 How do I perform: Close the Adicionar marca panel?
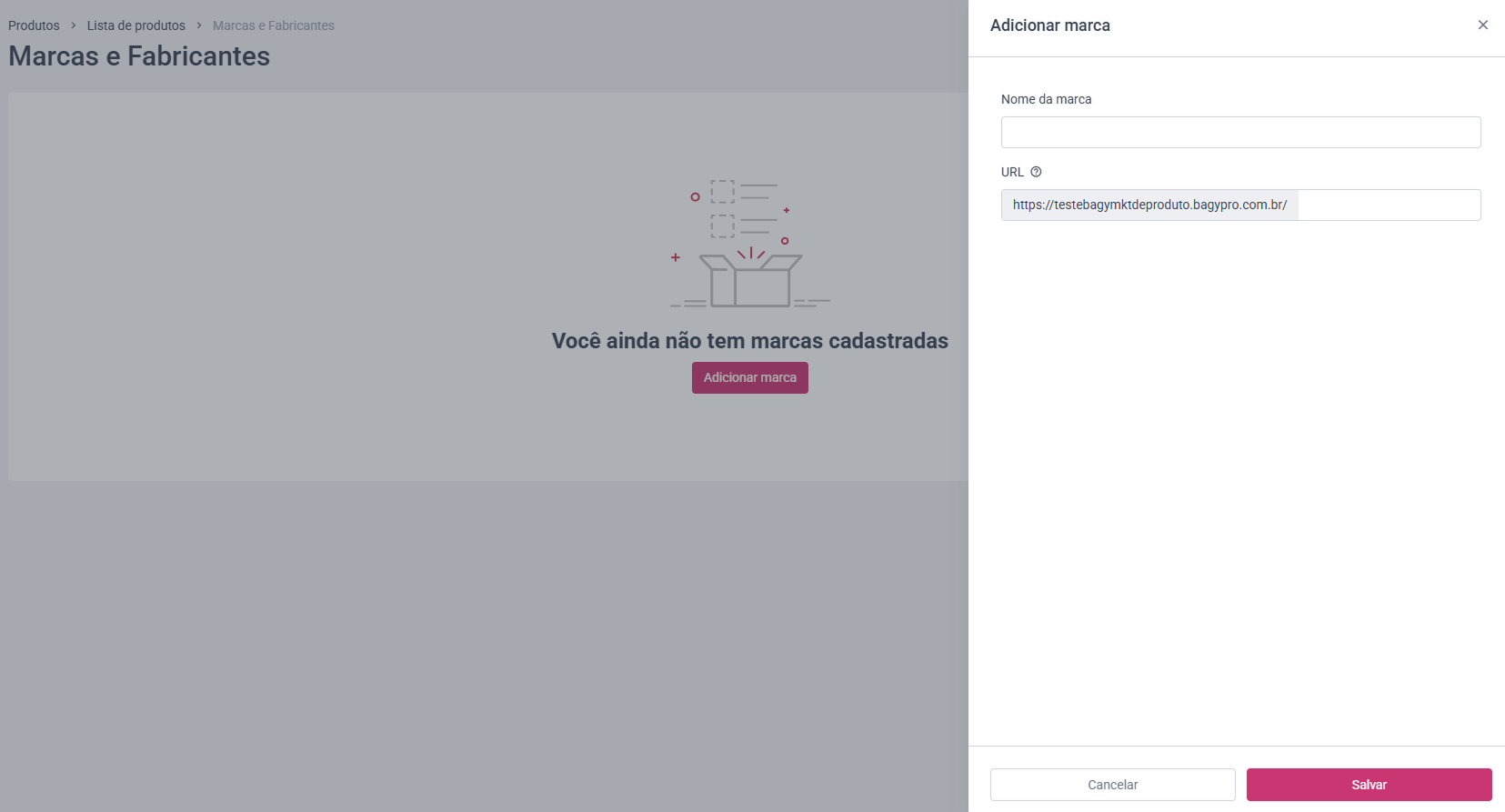(1483, 25)
